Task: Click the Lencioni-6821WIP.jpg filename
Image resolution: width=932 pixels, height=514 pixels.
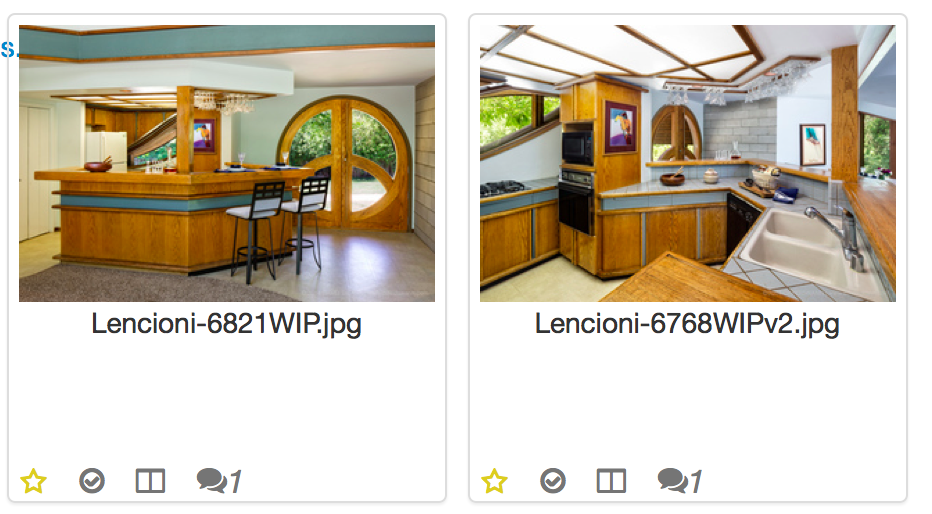Action: click(x=226, y=324)
